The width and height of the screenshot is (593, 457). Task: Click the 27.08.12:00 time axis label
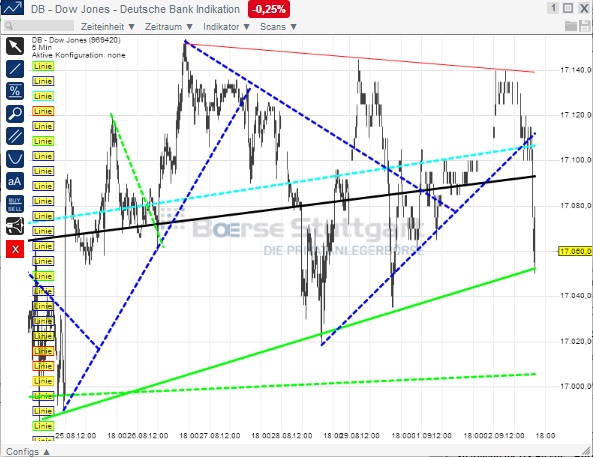coord(220,436)
